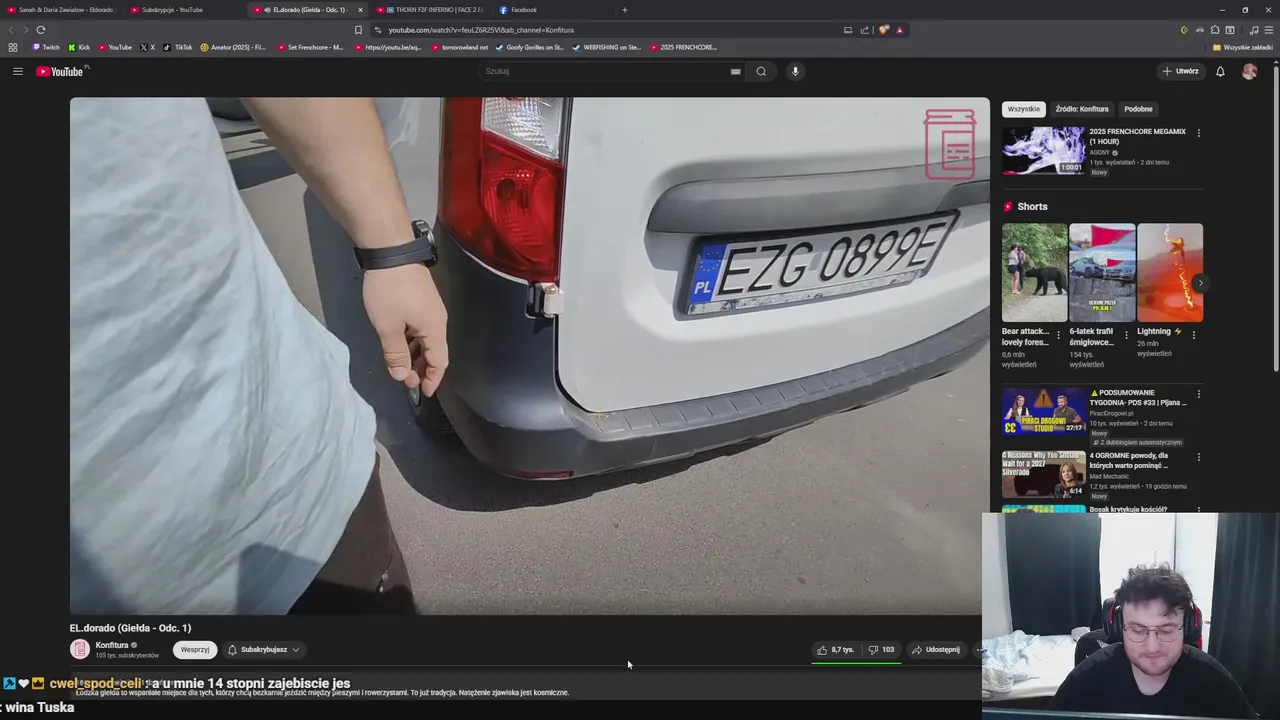The width and height of the screenshot is (1280, 720).
Task: Open a new browser tab with plus icon
Action: pyautogui.click(x=625, y=10)
